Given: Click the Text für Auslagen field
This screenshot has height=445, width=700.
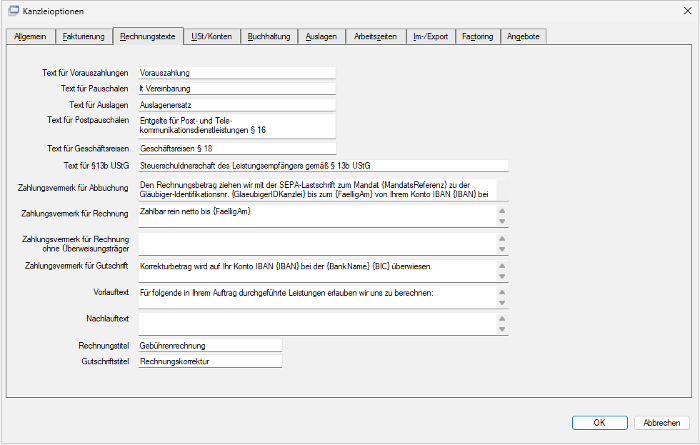Looking at the screenshot, I should pyautogui.click(x=237, y=105).
